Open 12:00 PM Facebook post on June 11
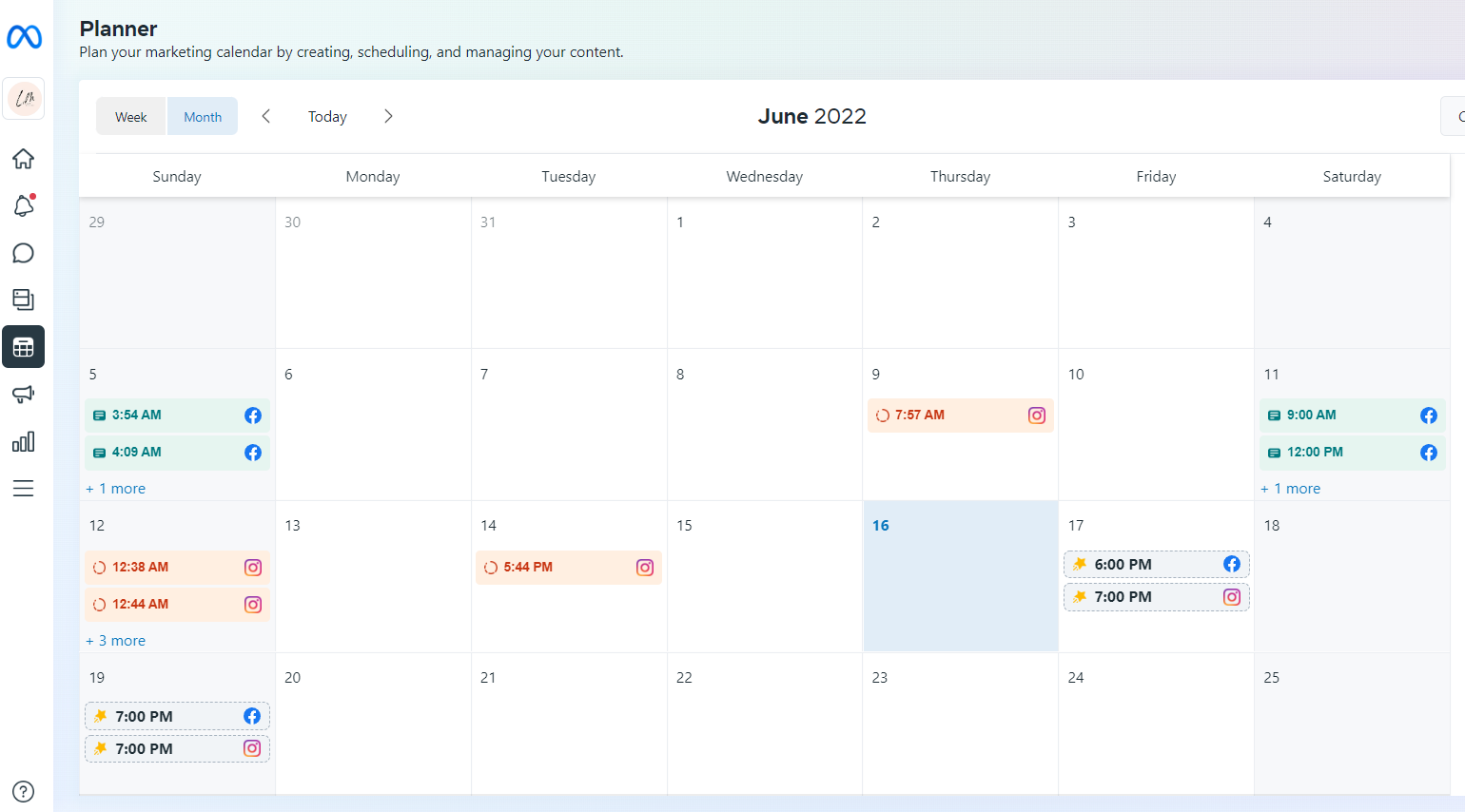 (x=1353, y=453)
